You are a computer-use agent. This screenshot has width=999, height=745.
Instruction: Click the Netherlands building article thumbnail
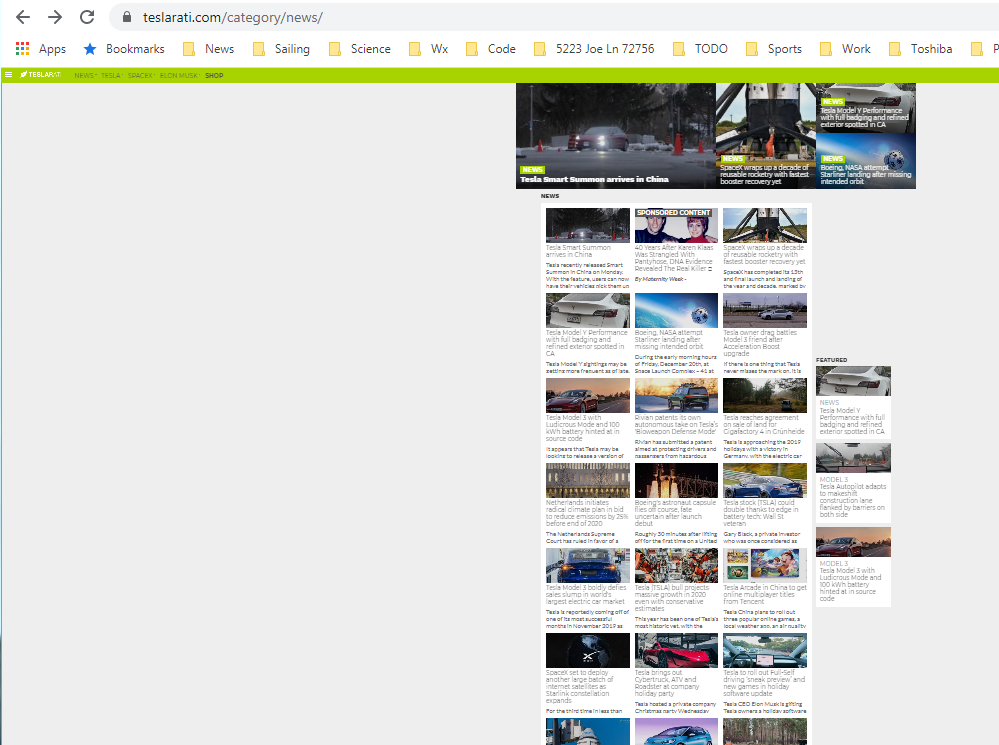pyautogui.click(x=587, y=481)
